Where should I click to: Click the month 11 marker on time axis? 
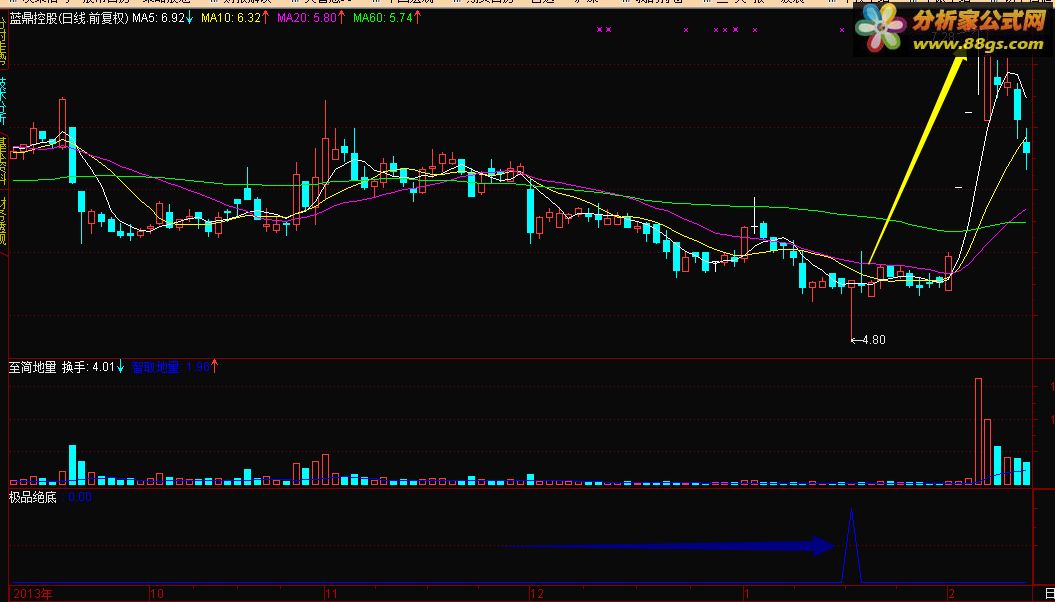(x=330, y=594)
